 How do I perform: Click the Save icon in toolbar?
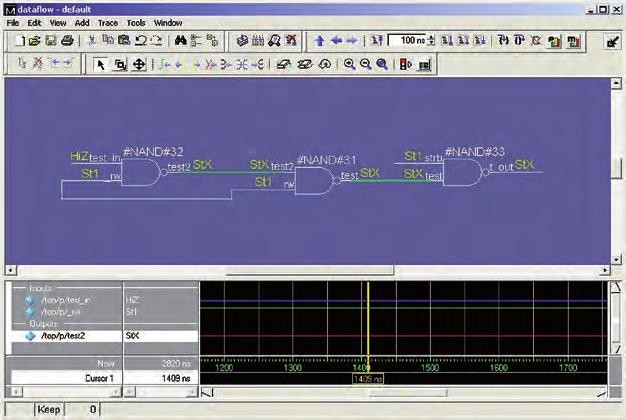(x=51, y=41)
